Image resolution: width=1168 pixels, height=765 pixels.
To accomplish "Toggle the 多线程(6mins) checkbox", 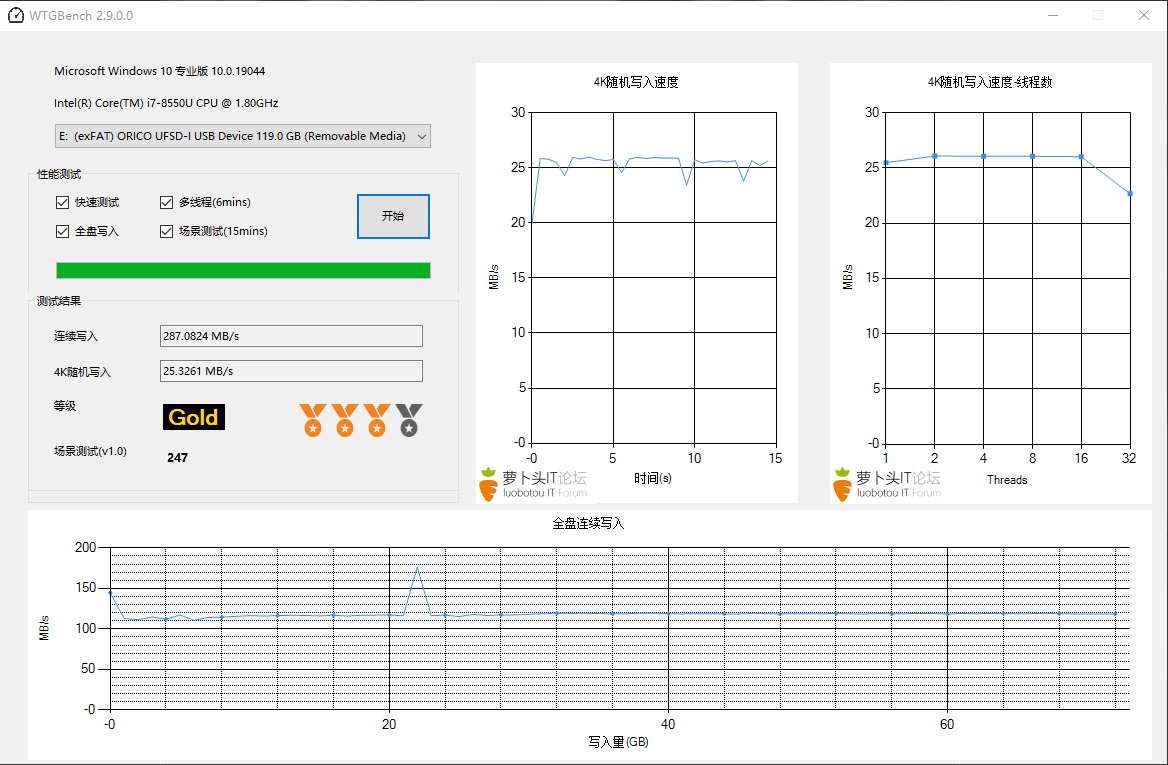I will pos(167,203).
